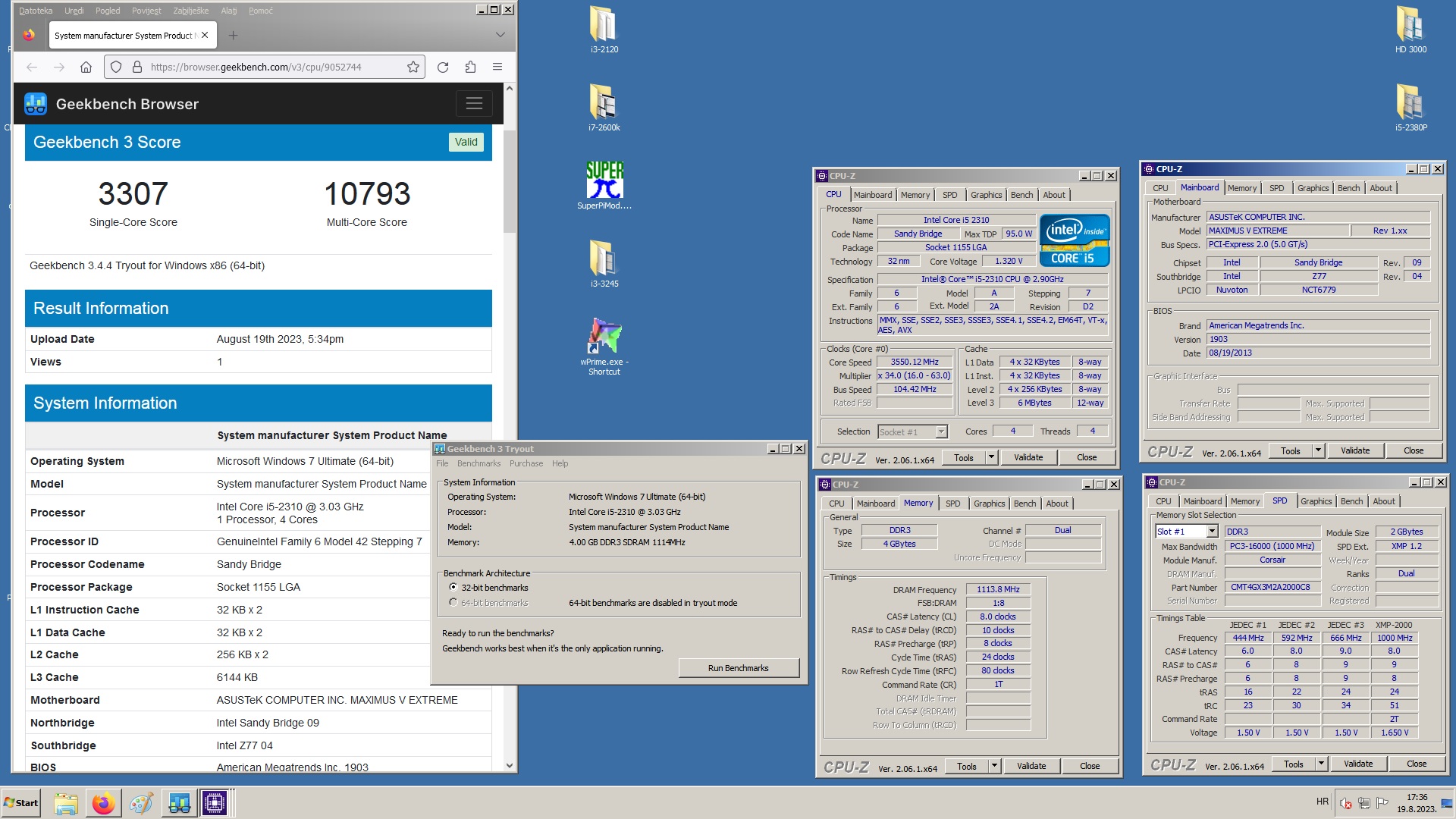Click the scrollbar up arrow in Firefox
Image resolution: width=1456 pixels, height=819 pixels.
pos(510,89)
